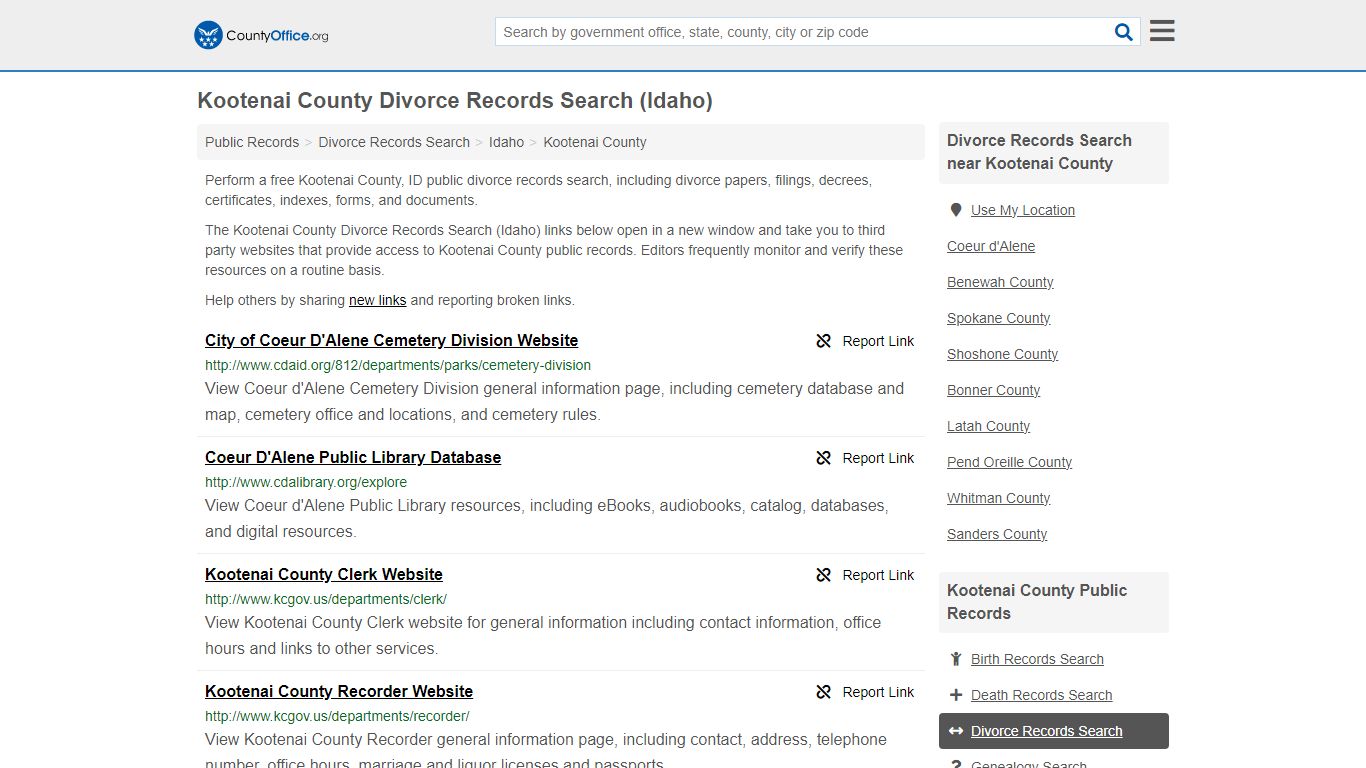Open City of Coeur D'Alene Cemetery Division Website
Image resolution: width=1366 pixels, height=768 pixels.
pos(391,340)
